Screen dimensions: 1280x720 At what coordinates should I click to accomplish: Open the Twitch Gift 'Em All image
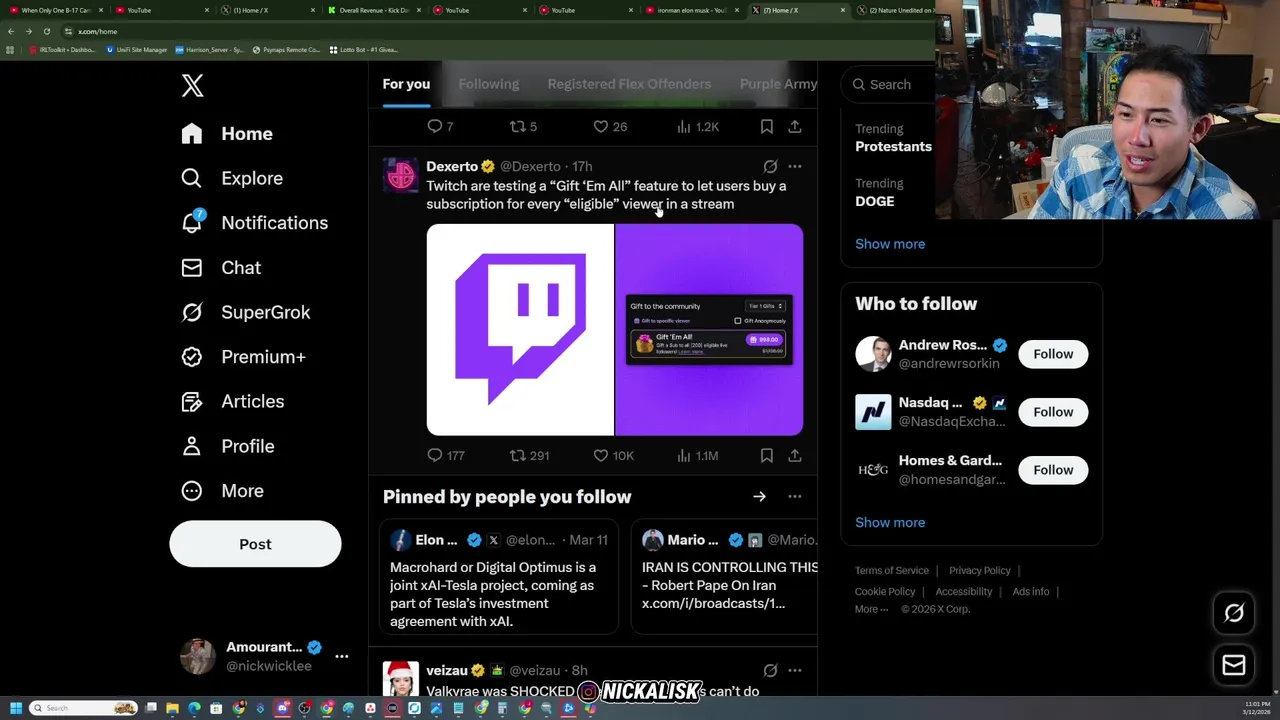(x=614, y=330)
